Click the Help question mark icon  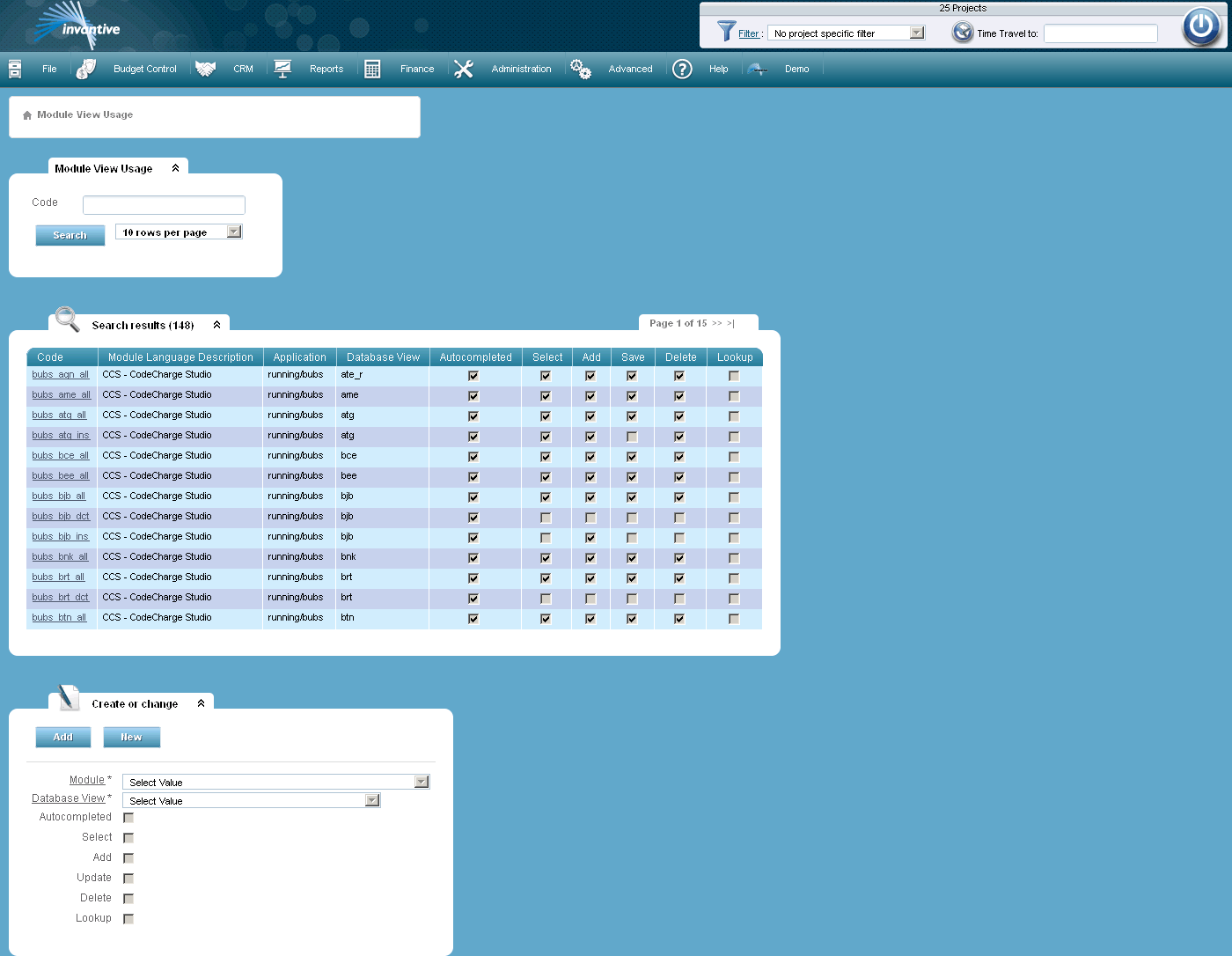(682, 69)
